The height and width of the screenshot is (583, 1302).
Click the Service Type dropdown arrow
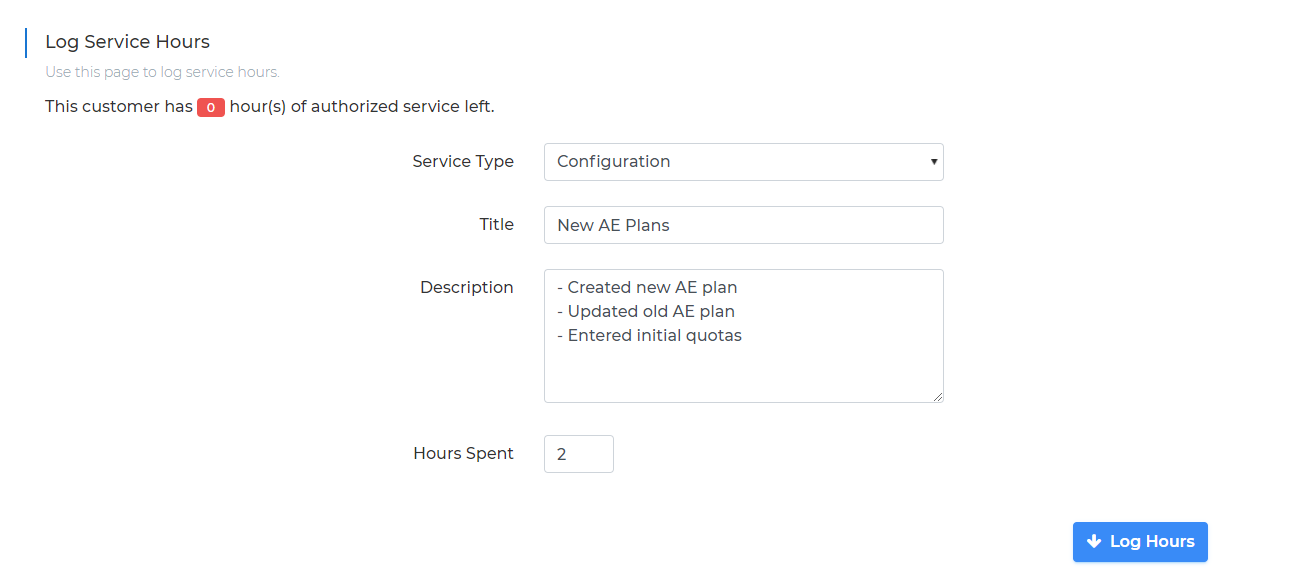[x=933, y=162]
